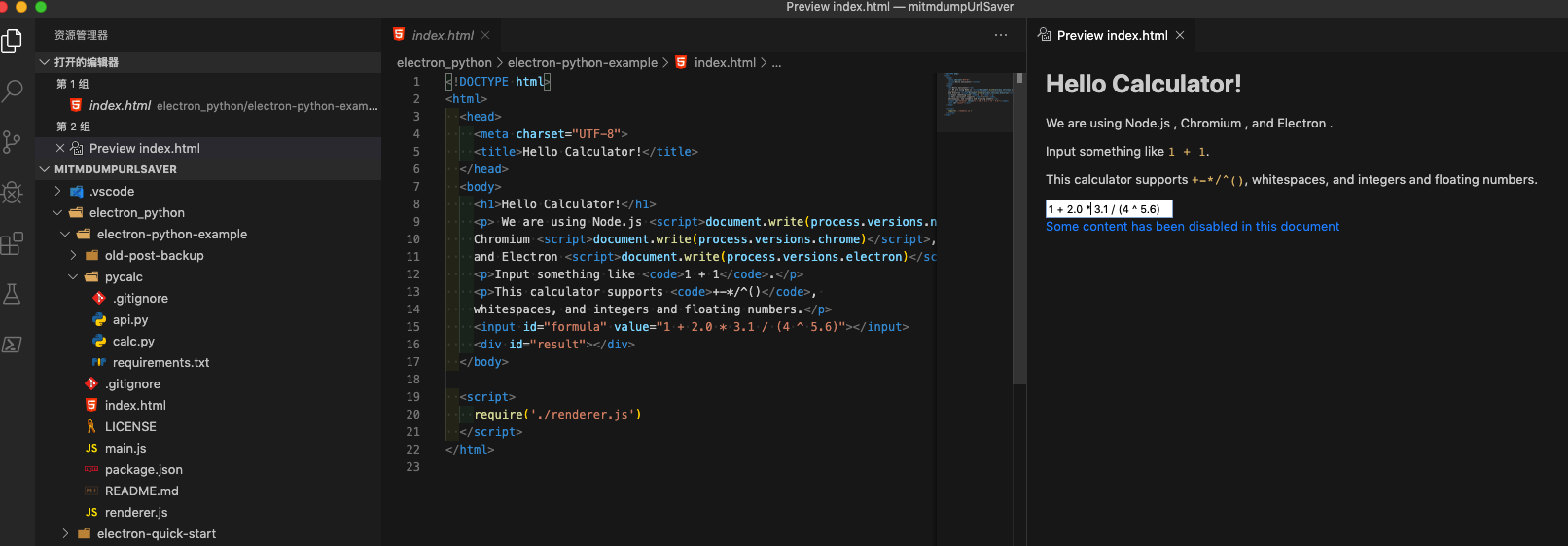Click line number 15 in the gutter

(x=413, y=327)
